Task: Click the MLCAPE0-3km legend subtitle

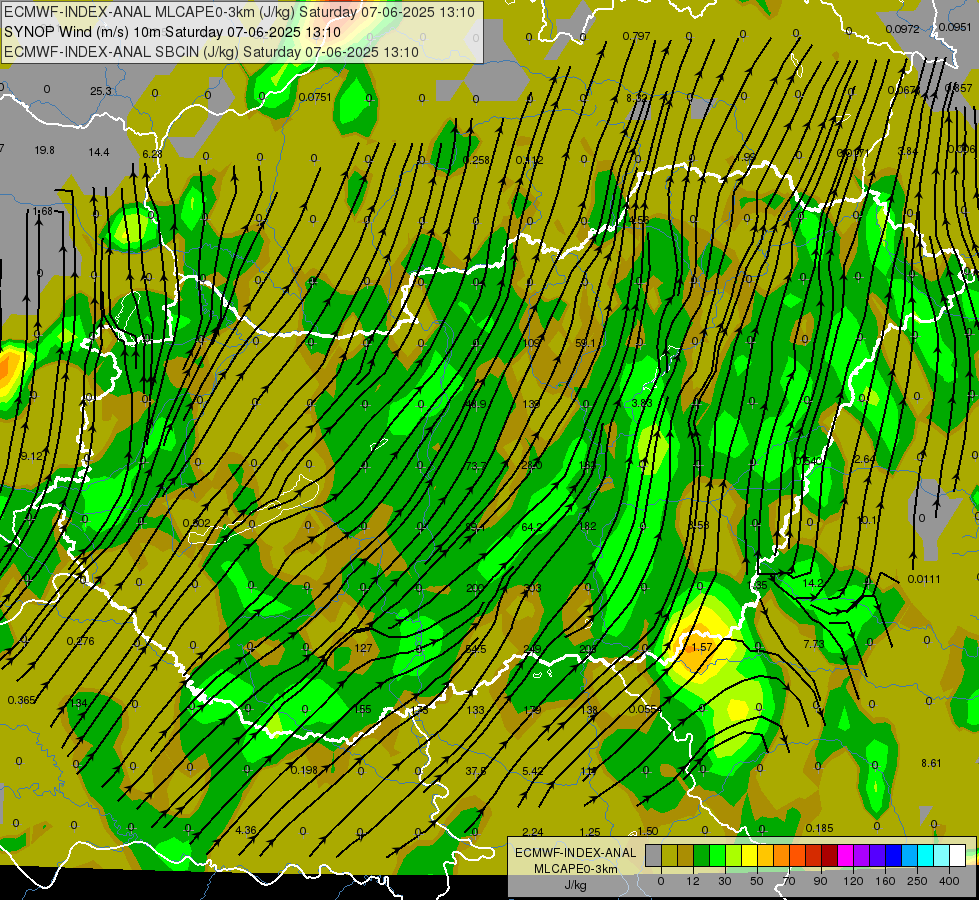Action: tap(575, 869)
